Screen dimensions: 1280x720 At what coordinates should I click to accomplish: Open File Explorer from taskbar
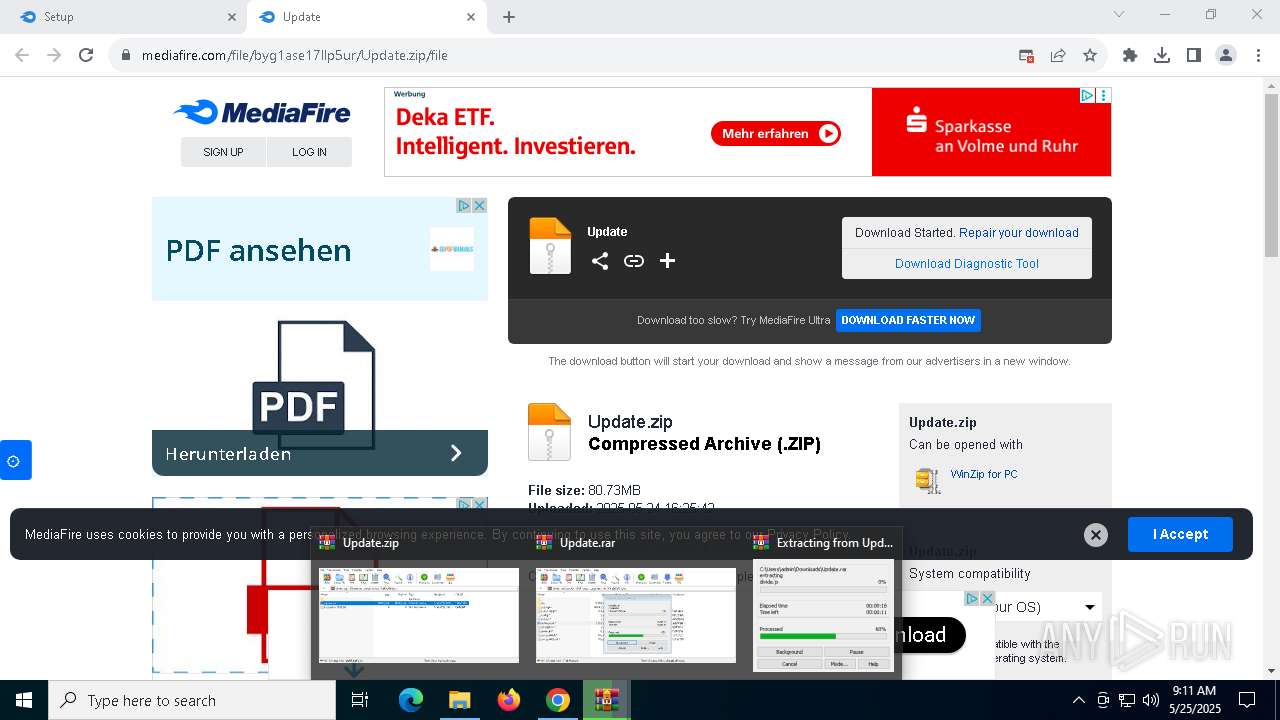click(459, 700)
